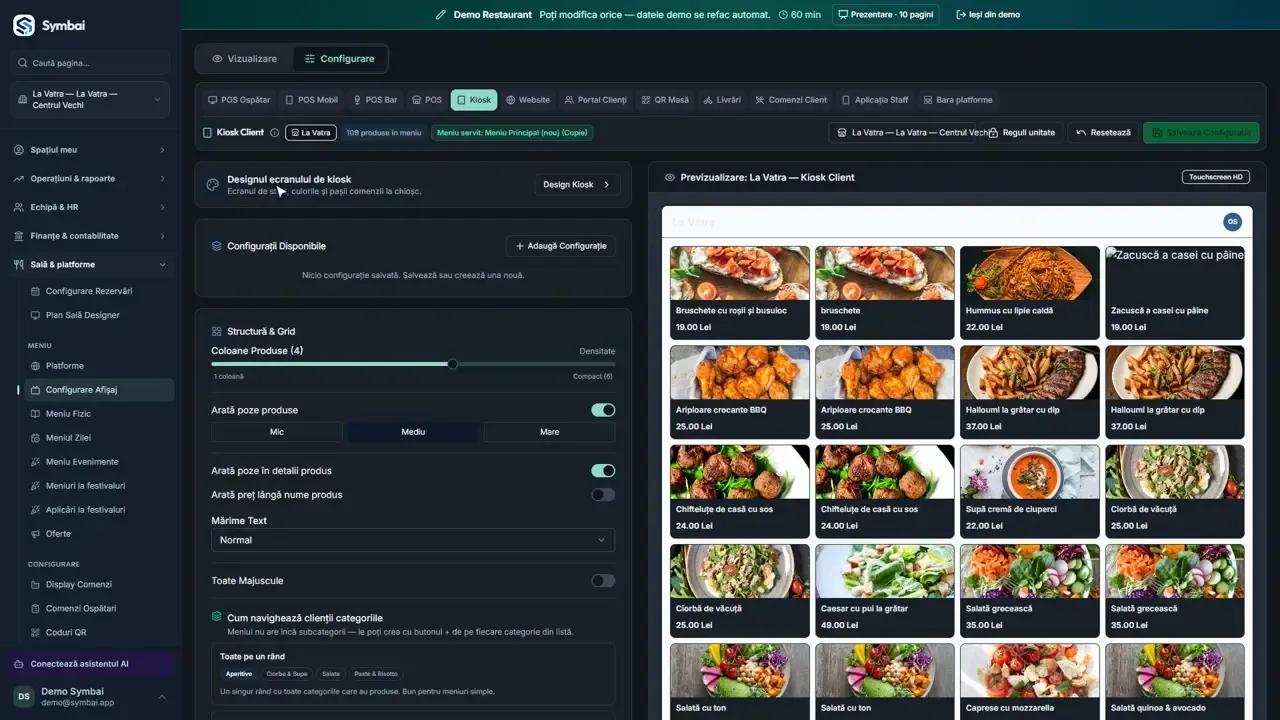
Task: Expand Spațiul meu sidebar section
Action: click(90, 150)
